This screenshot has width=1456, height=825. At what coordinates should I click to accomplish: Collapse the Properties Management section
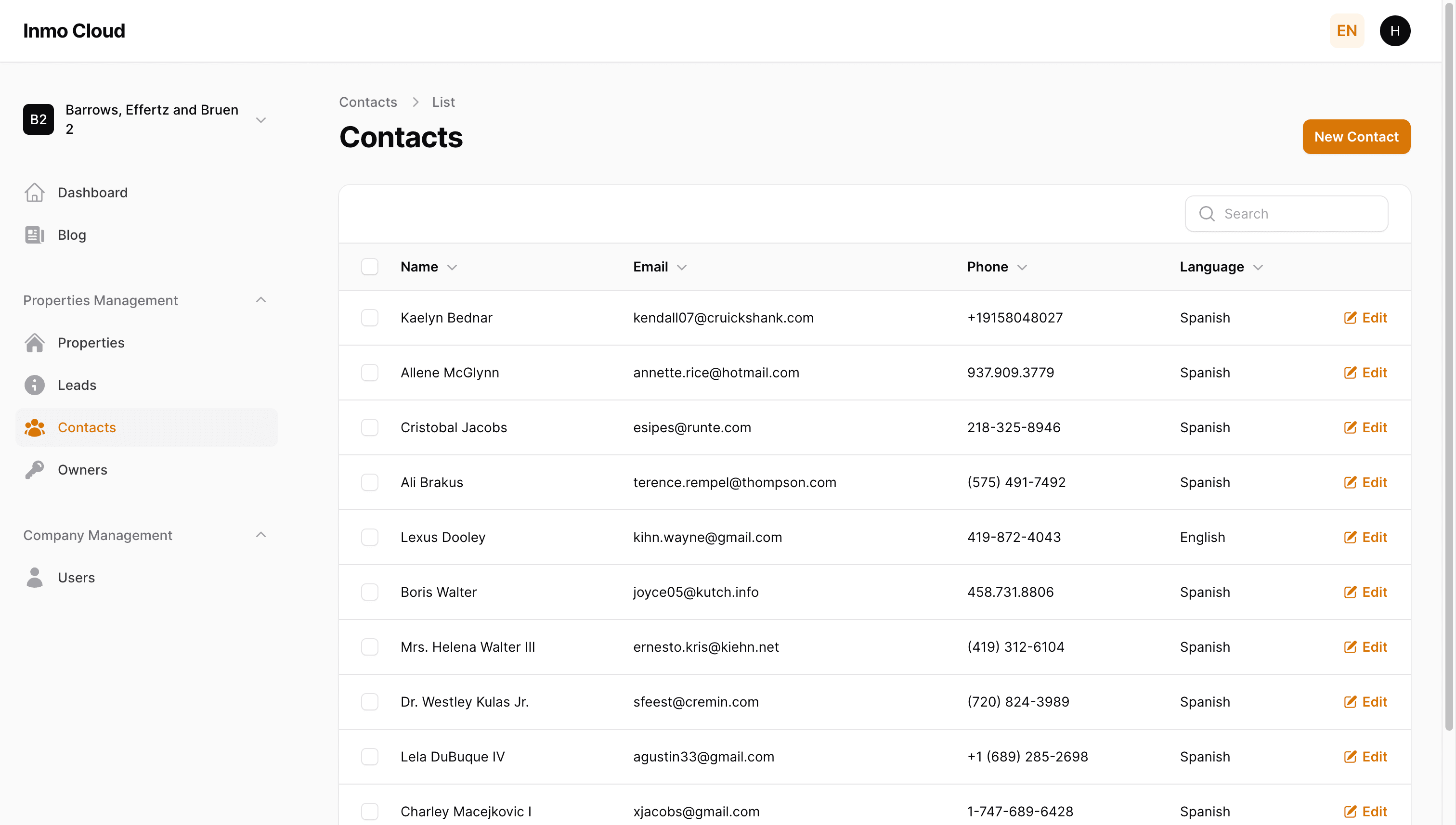point(260,300)
